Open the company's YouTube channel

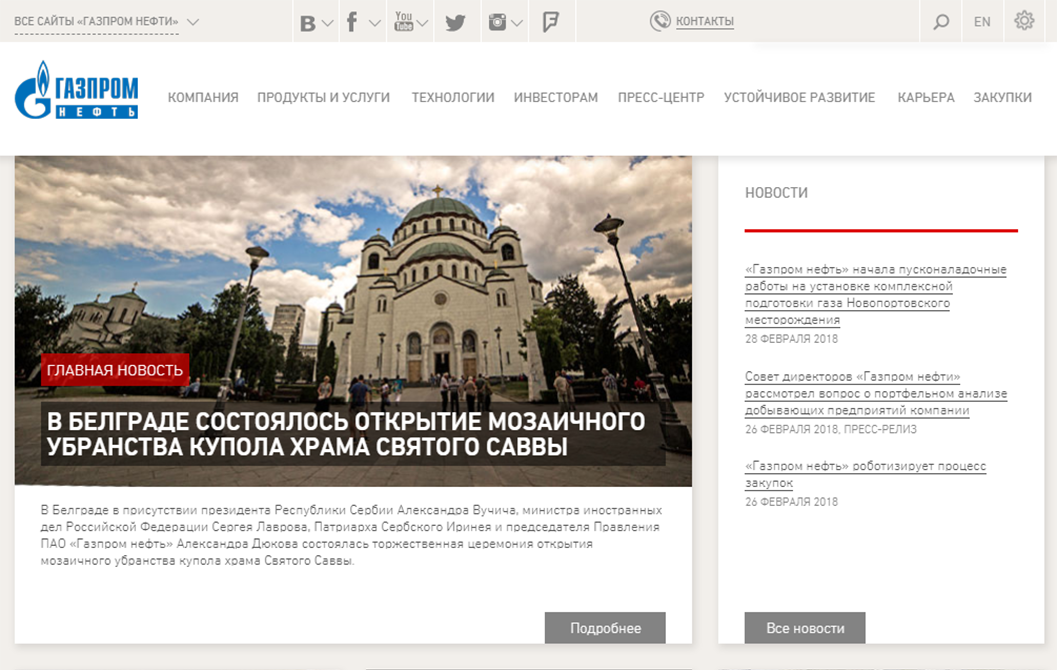tap(403, 20)
